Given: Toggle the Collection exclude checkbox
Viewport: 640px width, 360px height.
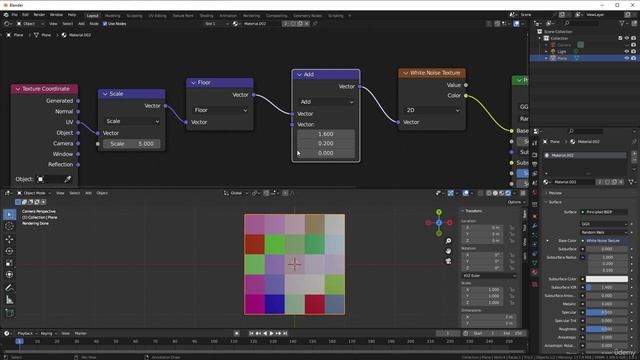Looking at the screenshot, I should tap(620, 38).
